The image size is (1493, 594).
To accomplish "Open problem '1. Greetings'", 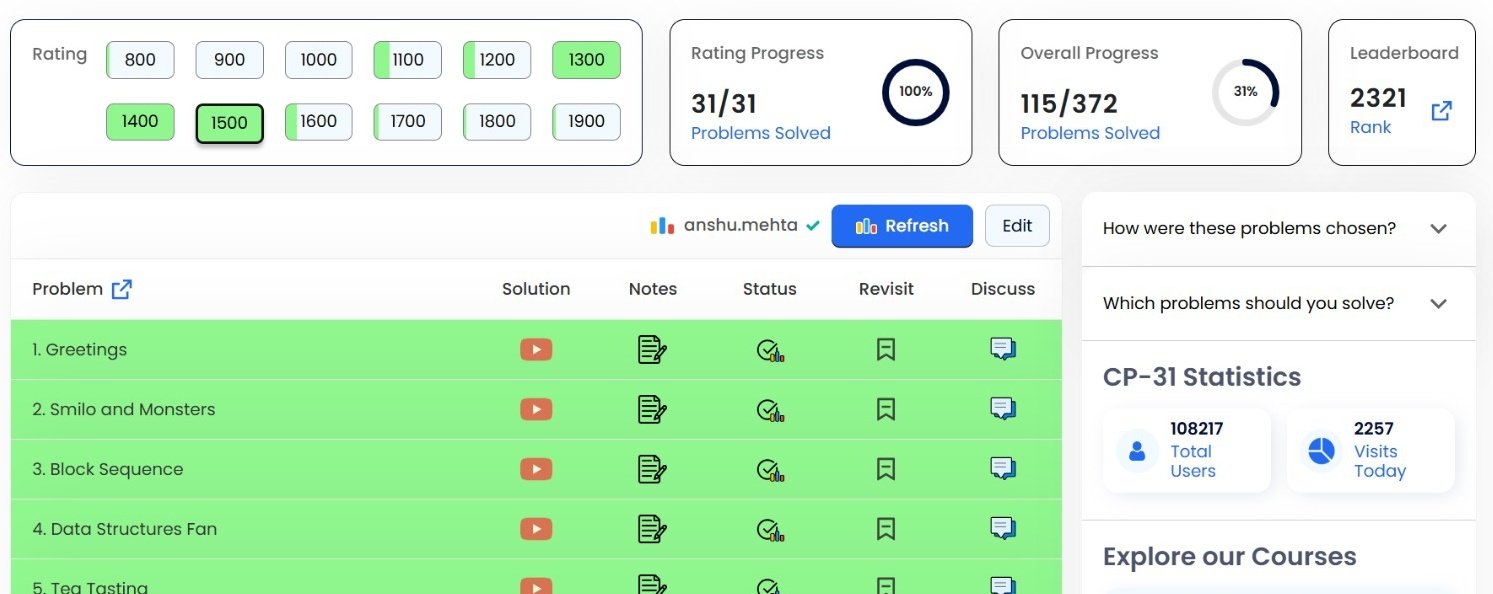I will [x=79, y=350].
